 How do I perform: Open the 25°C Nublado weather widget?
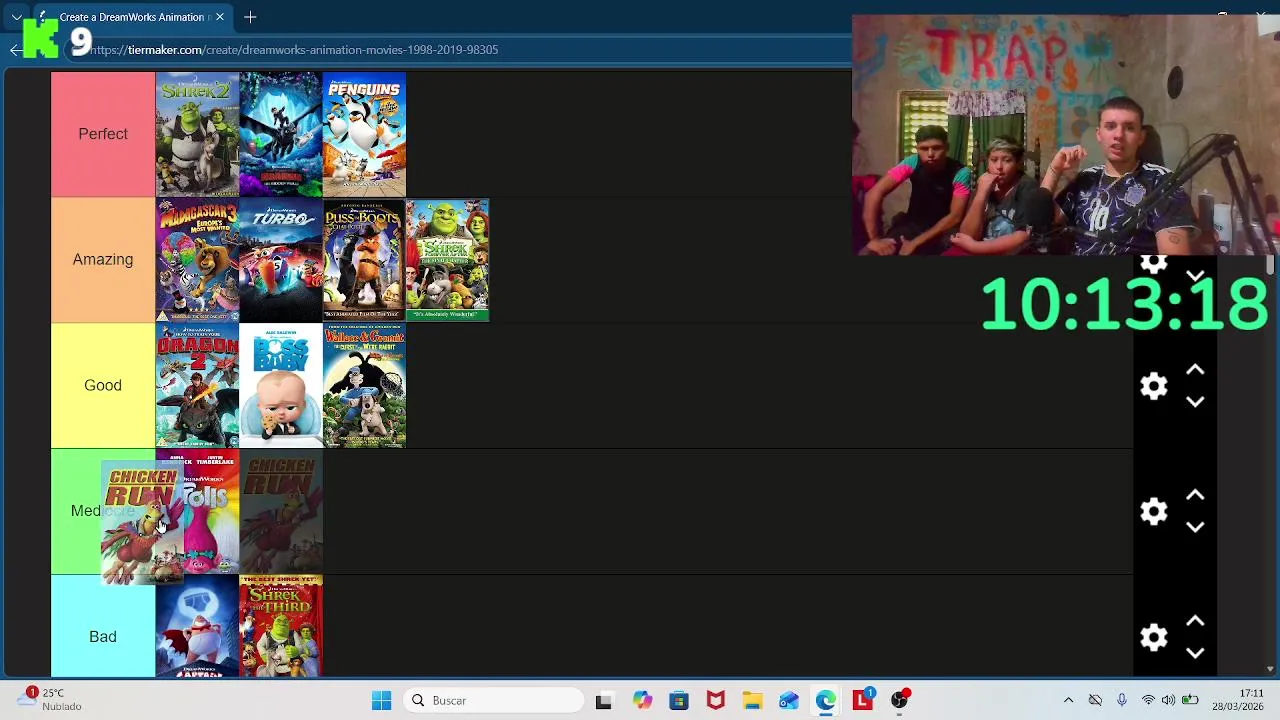[48, 700]
